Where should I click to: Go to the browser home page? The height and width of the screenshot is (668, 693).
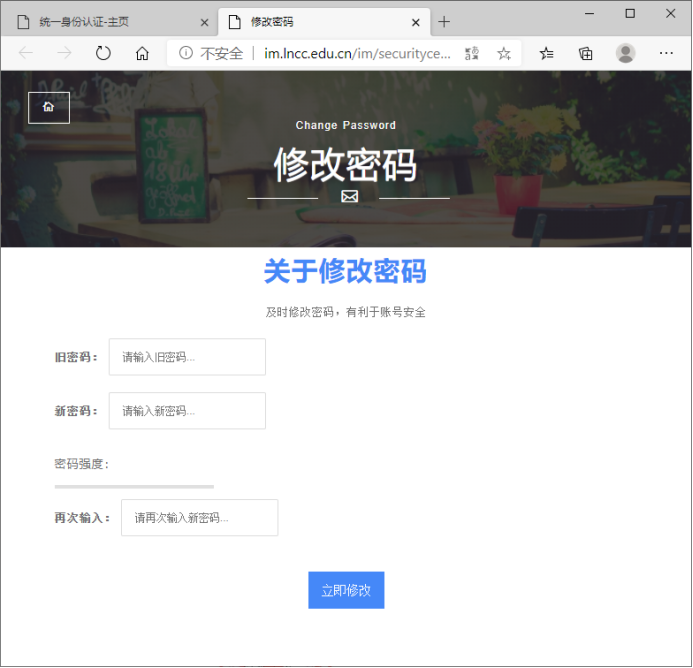[142, 53]
